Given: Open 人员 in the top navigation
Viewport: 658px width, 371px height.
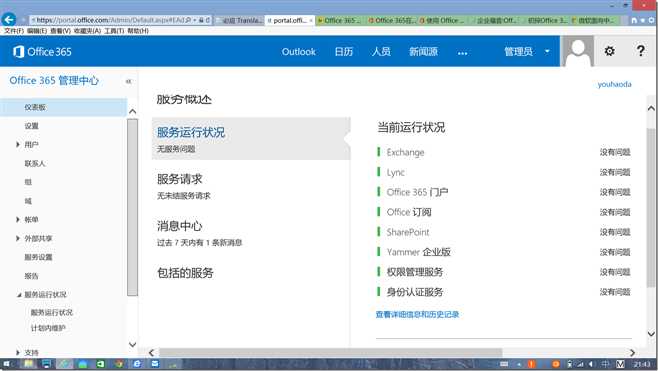Looking at the screenshot, I should point(381,52).
